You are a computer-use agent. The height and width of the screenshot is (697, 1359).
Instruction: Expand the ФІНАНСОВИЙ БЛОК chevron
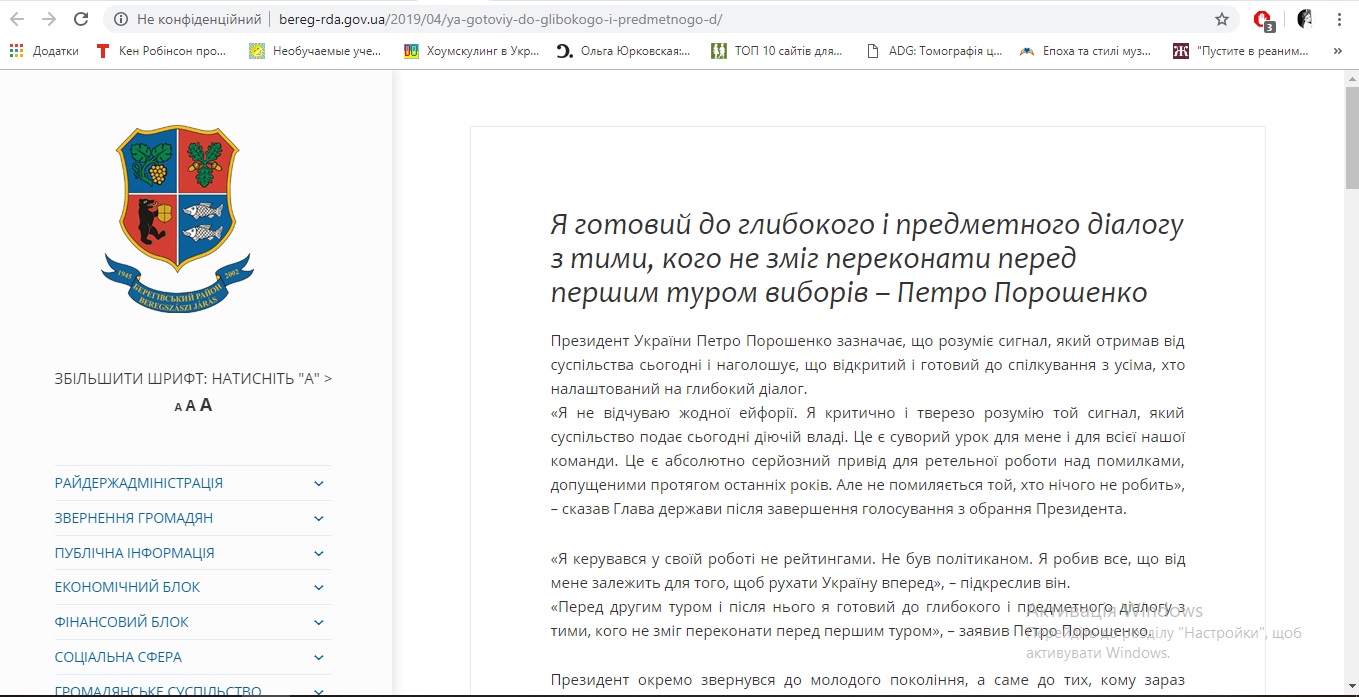click(x=319, y=622)
